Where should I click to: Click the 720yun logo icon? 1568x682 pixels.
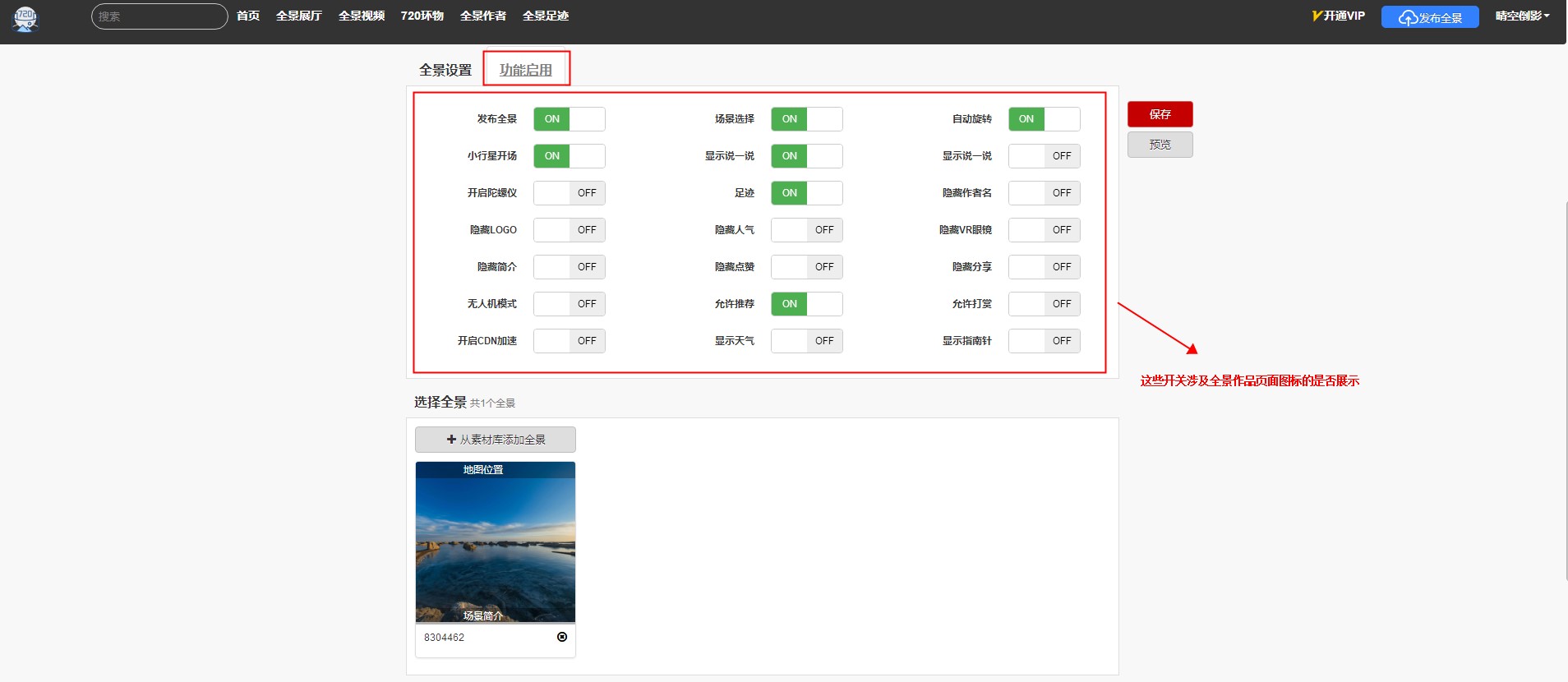pos(25,18)
